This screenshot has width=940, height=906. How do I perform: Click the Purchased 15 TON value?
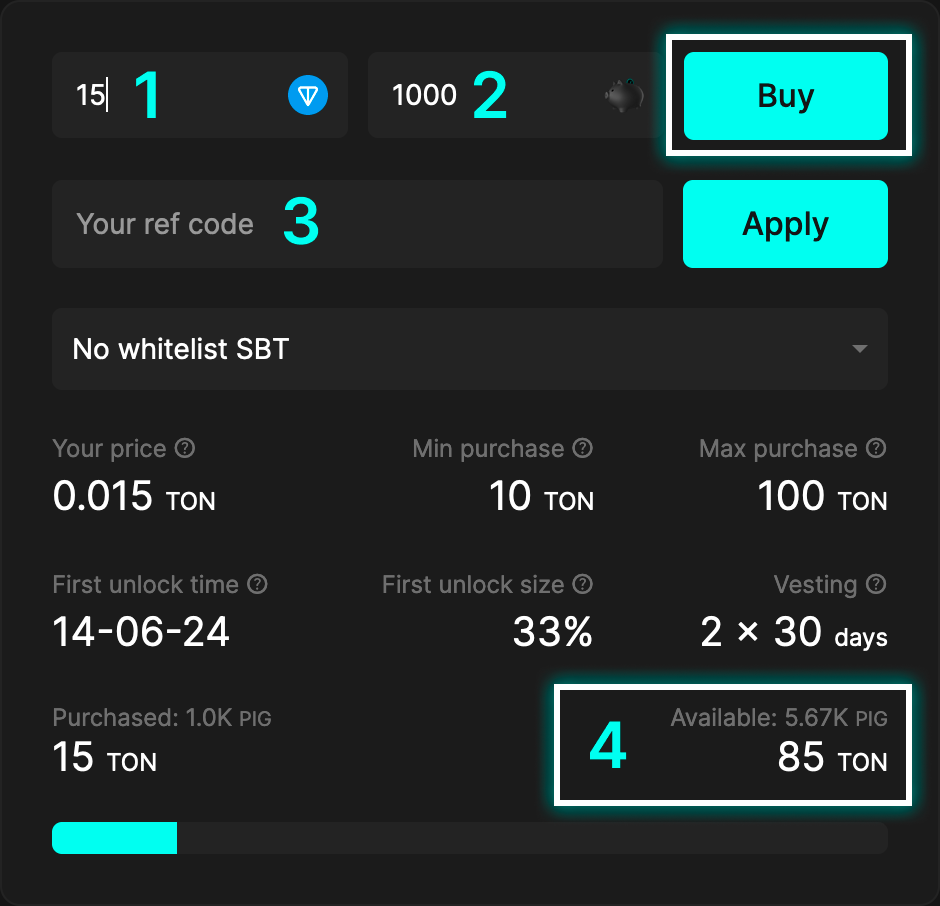(105, 758)
